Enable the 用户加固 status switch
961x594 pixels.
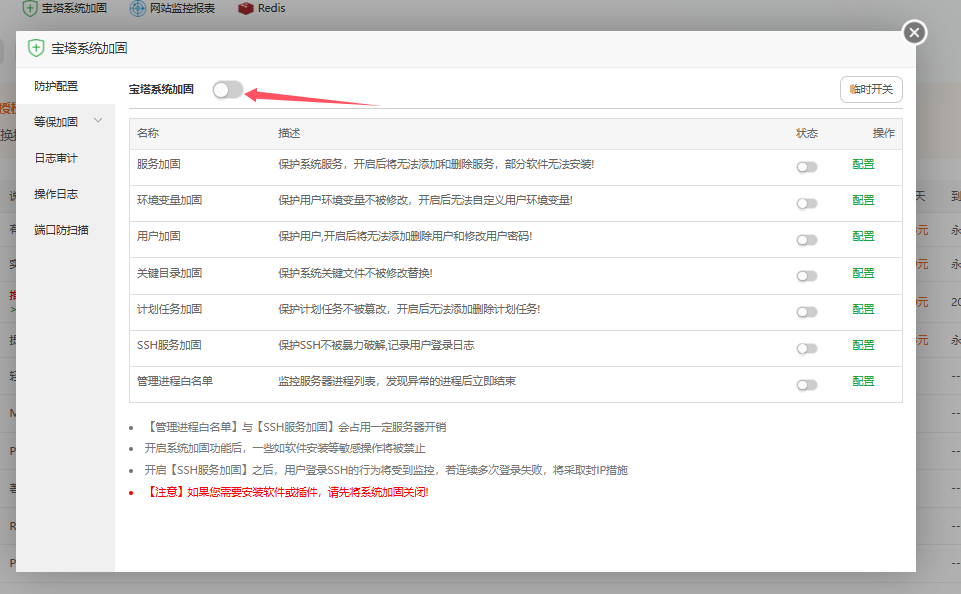(806, 240)
